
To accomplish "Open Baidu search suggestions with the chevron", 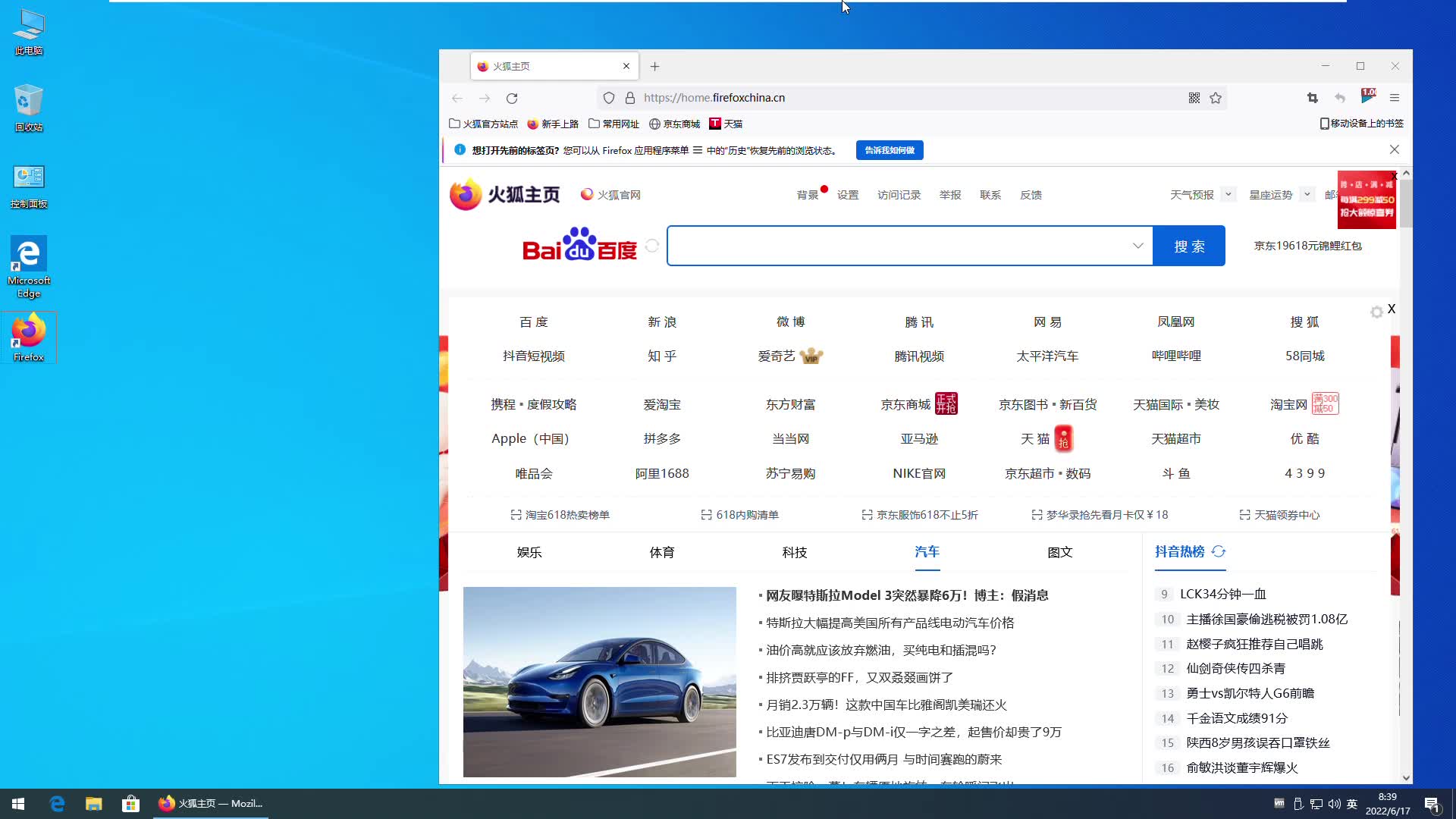I will (1138, 246).
